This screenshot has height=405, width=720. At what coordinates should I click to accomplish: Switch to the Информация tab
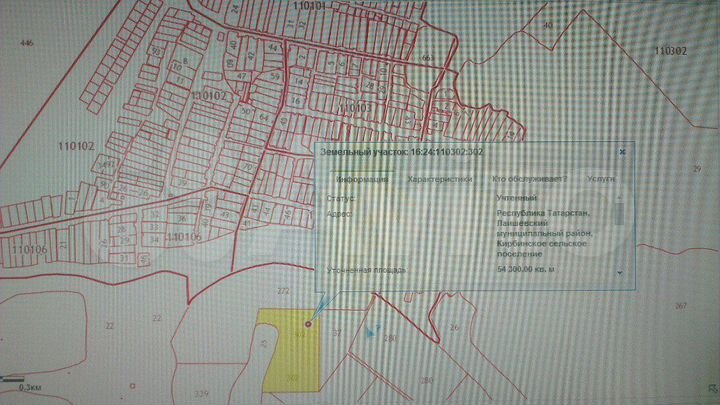(x=362, y=179)
